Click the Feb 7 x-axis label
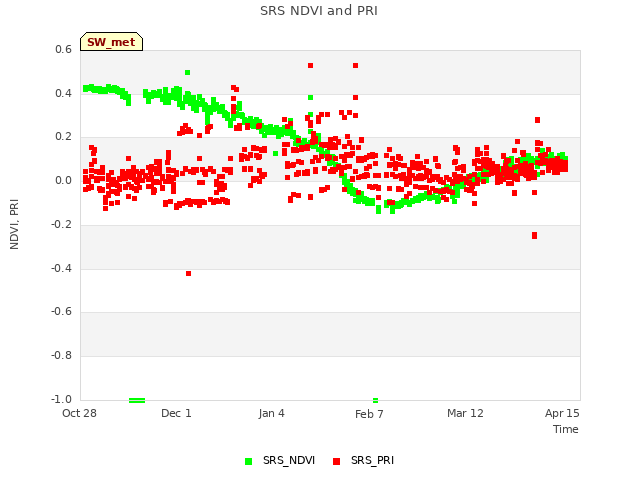The image size is (640, 480). click(369, 414)
